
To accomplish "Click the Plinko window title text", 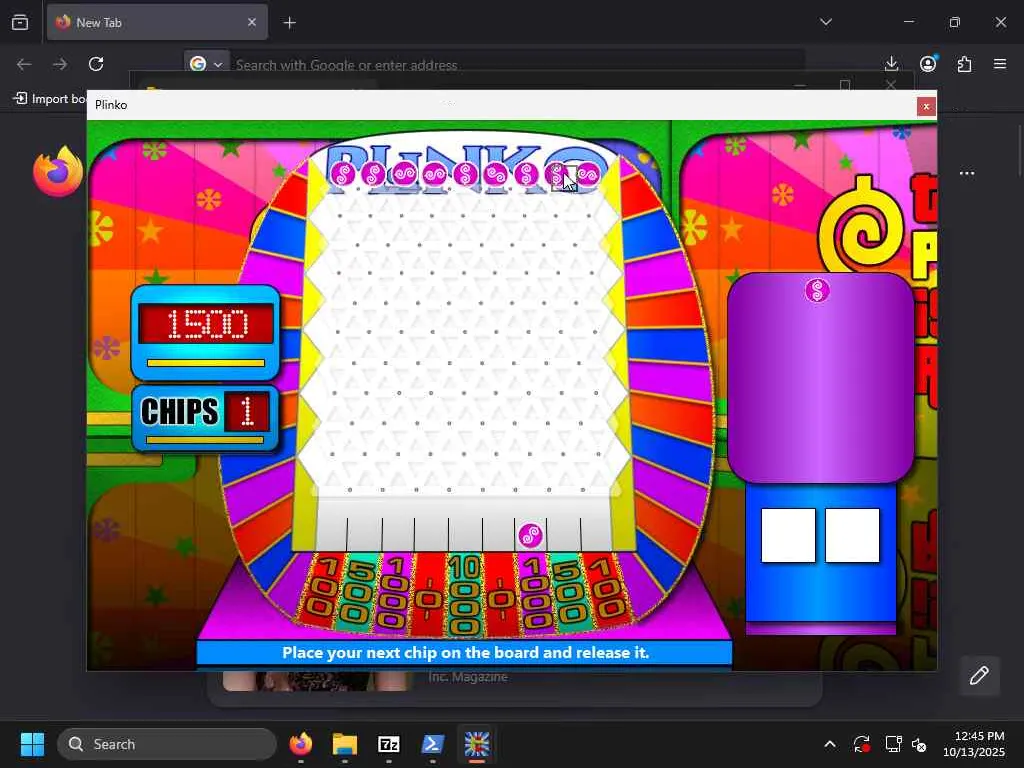I will pos(111,105).
